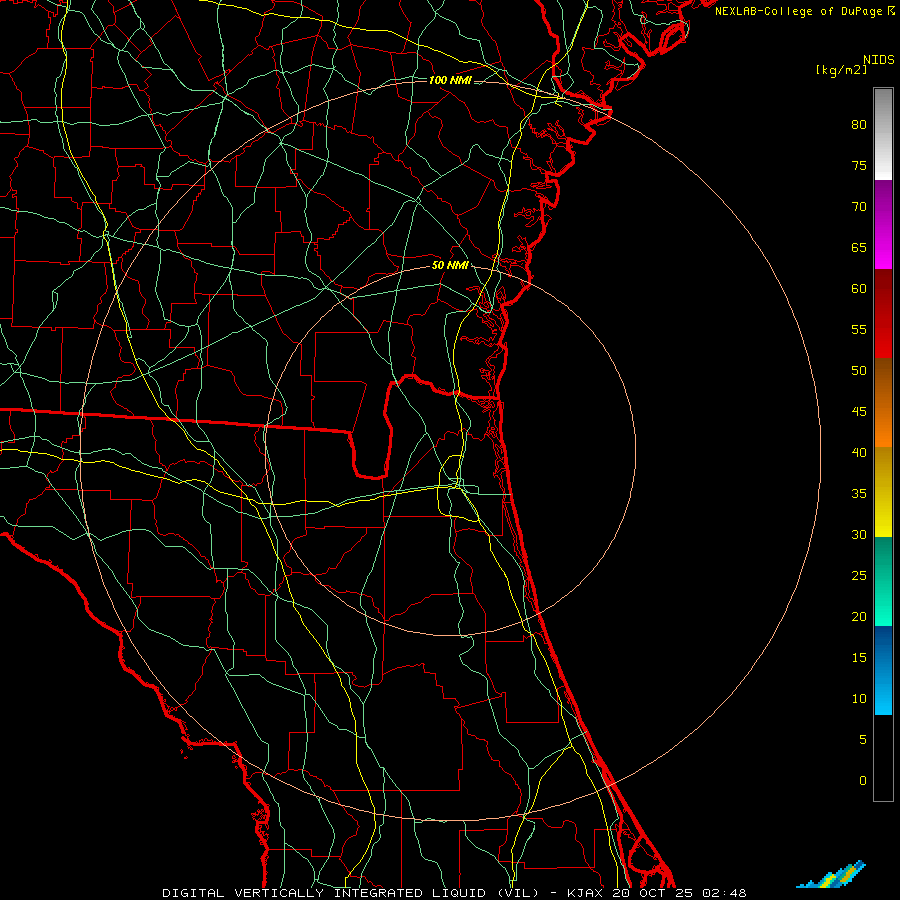Click the yellow segment of the VIL scale

(883, 492)
